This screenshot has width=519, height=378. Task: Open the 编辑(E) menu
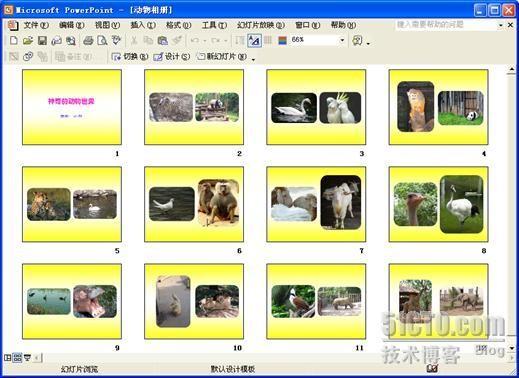pos(71,25)
